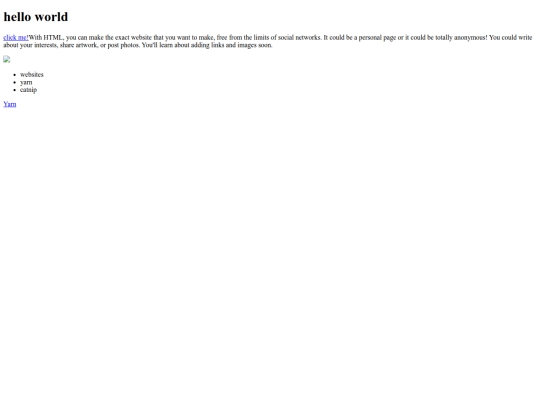
Task: Click the word "HTML" in the paragraph
Action: click(x=53, y=38)
